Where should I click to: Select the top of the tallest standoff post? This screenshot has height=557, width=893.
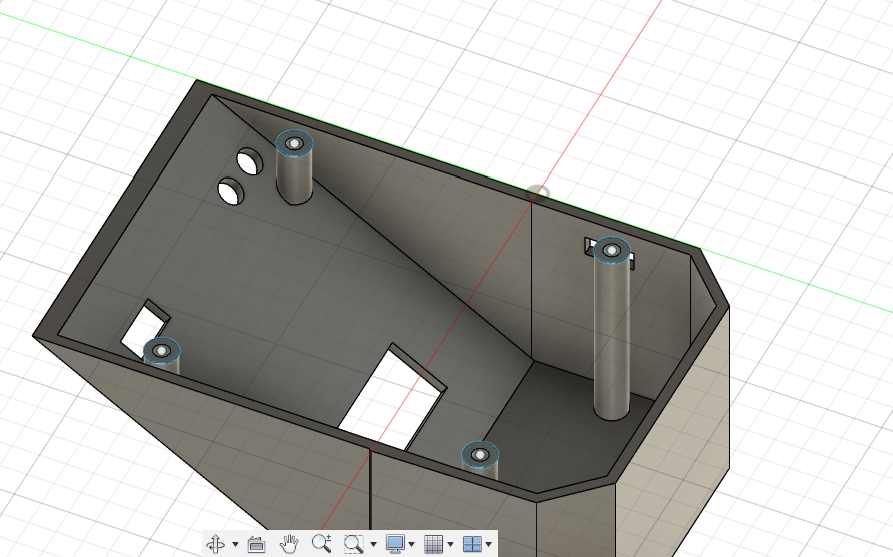click(611, 250)
